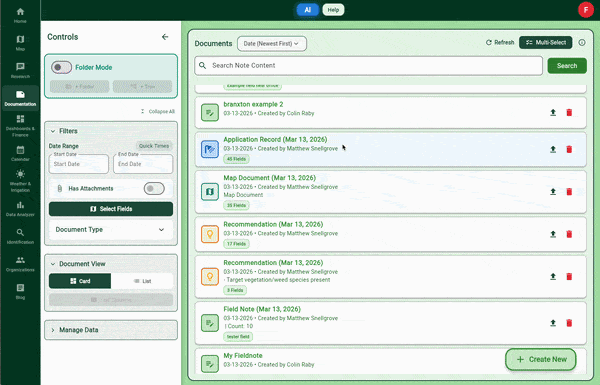This screenshot has height=385, width=600.
Task: Upload the Map Document
Action: coord(553,191)
